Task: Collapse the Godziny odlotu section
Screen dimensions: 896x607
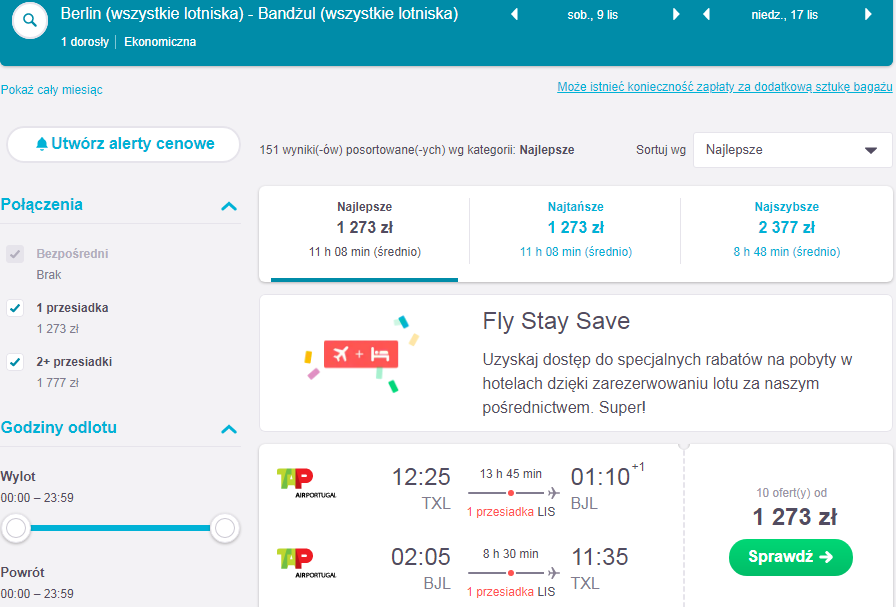Action: (229, 429)
